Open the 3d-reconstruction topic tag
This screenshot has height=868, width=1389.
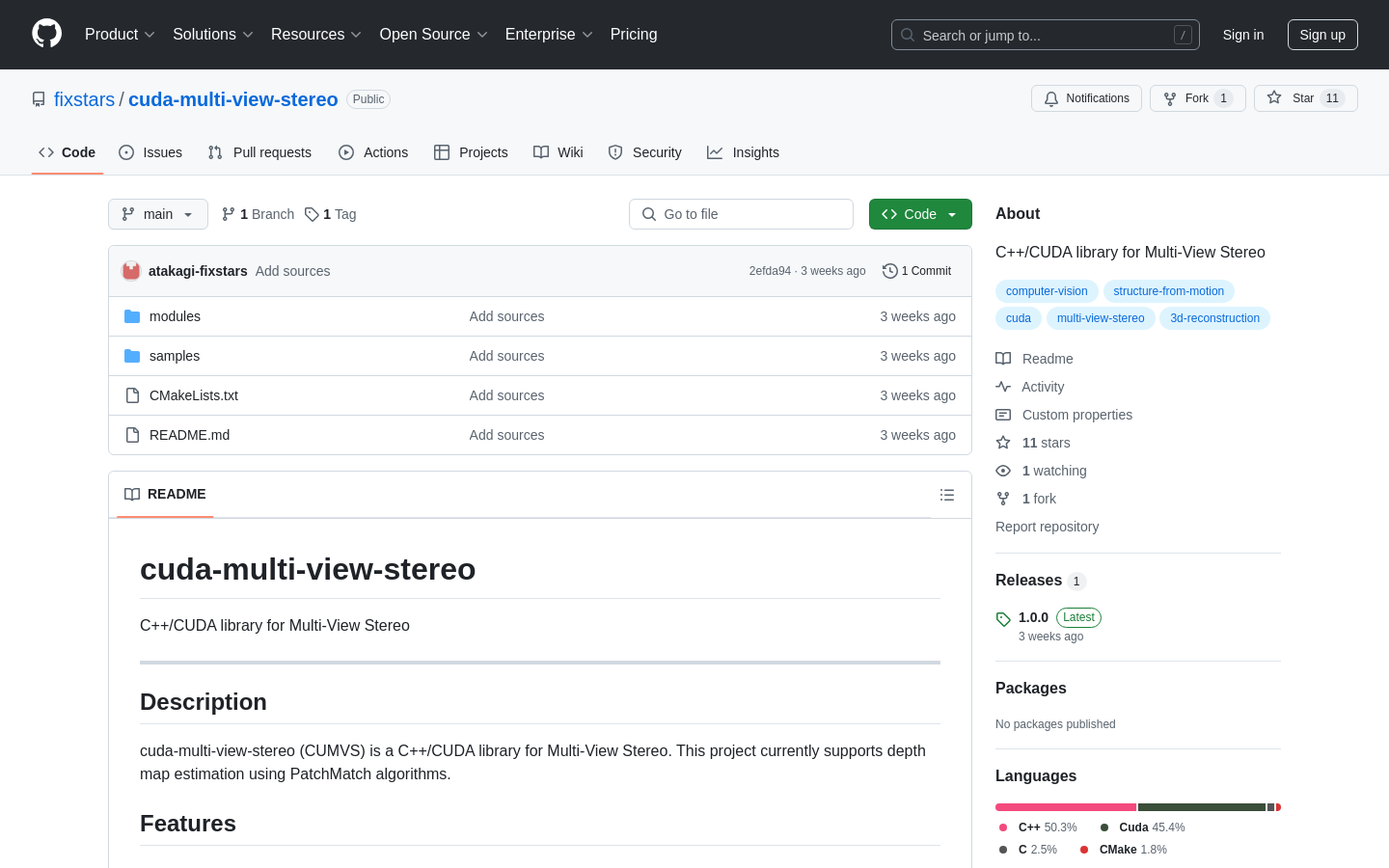click(x=1214, y=318)
